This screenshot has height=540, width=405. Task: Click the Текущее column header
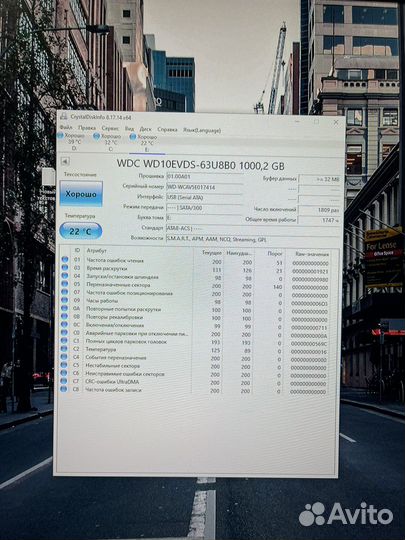tap(211, 253)
